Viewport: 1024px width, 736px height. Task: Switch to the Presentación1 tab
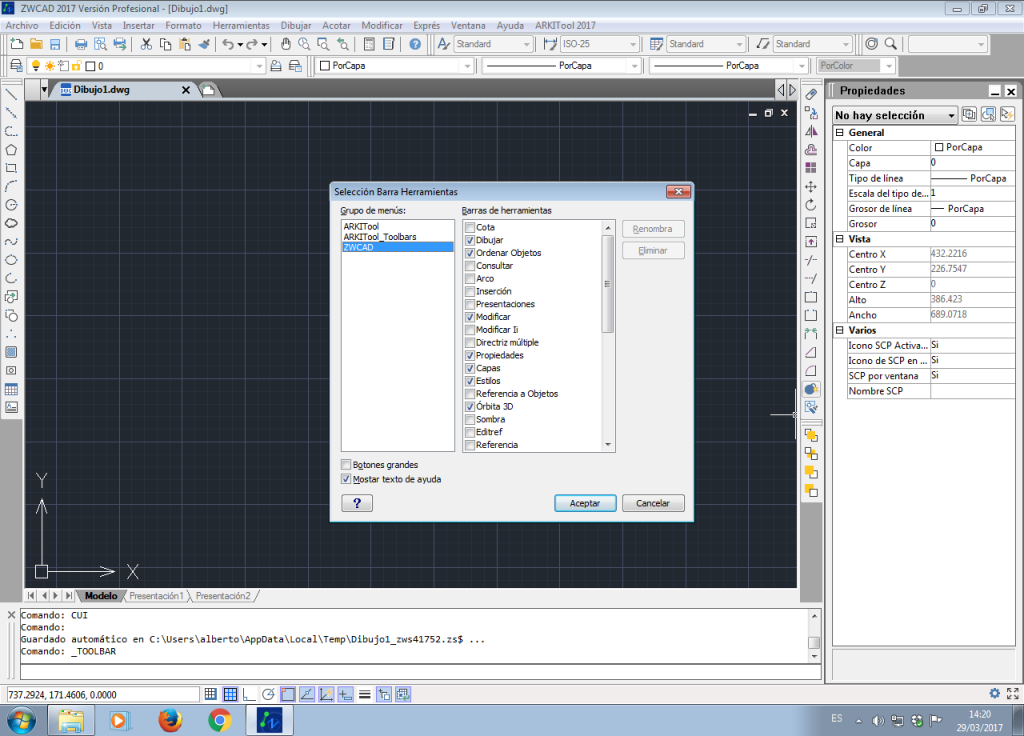[x=156, y=596]
